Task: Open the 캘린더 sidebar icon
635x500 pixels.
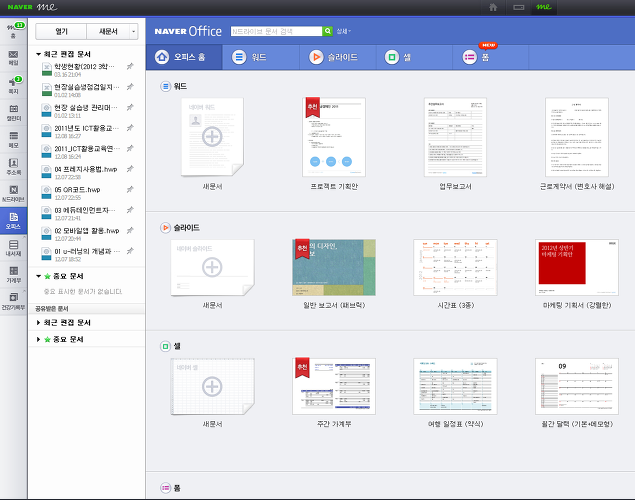Action: [x=13, y=113]
